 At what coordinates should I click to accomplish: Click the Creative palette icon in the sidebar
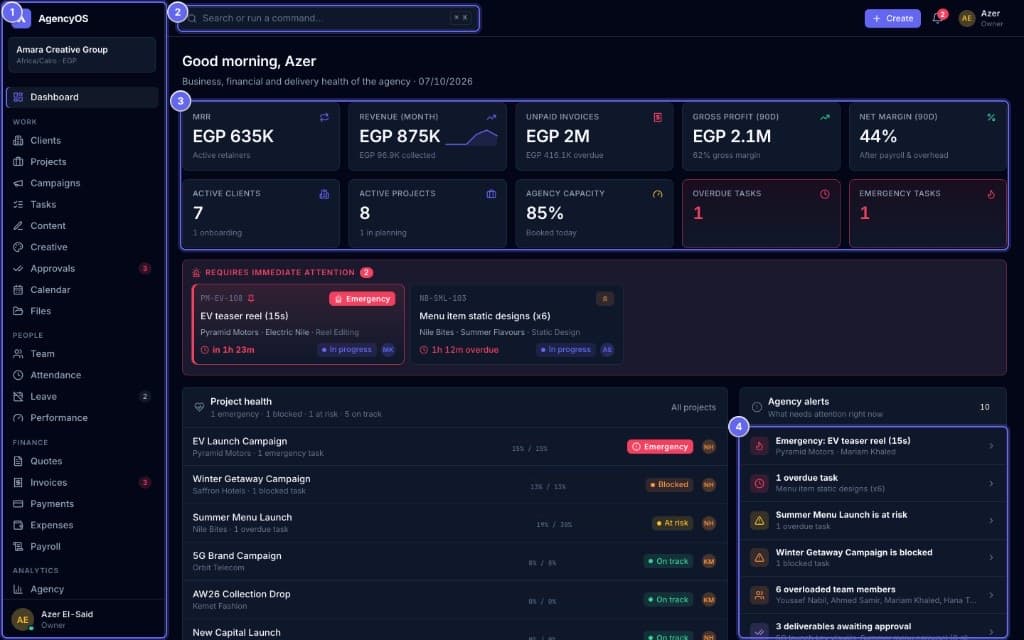point(18,248)
